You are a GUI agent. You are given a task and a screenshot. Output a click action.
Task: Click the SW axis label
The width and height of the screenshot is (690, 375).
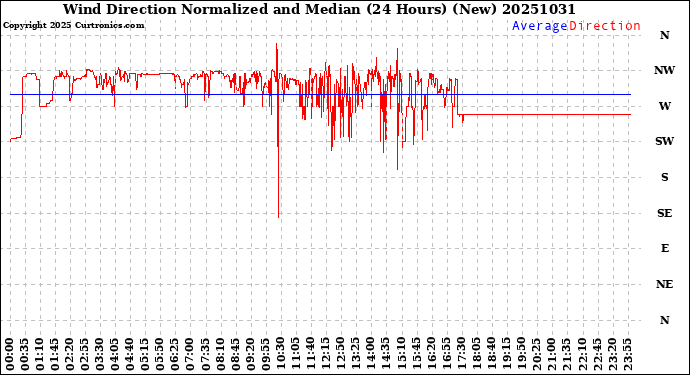pos(664,141)
